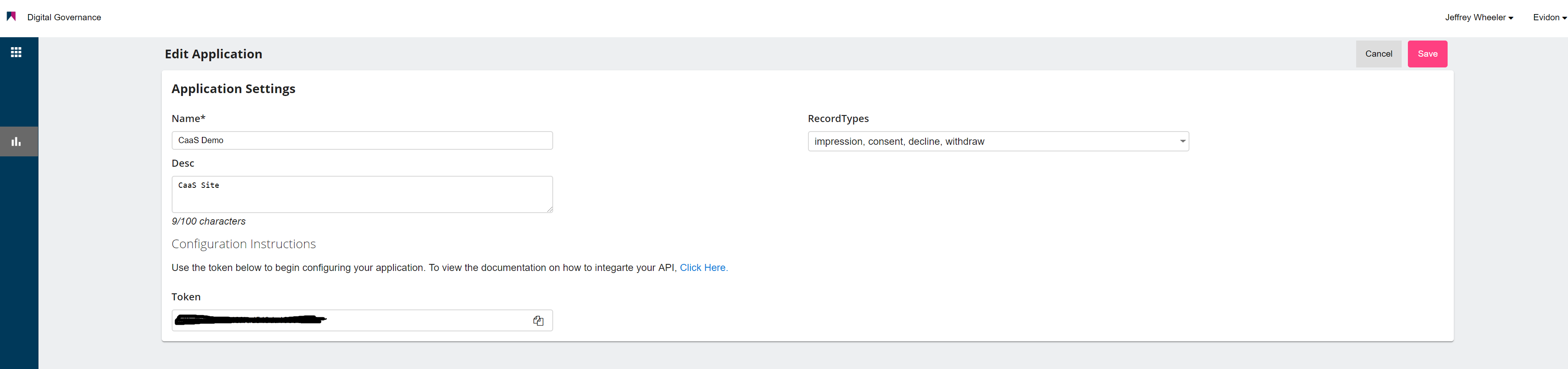The width and height of the screenshot is (1568, 369).
Task: Click the 9/100 characters counter text
Action: coord(208,222)
